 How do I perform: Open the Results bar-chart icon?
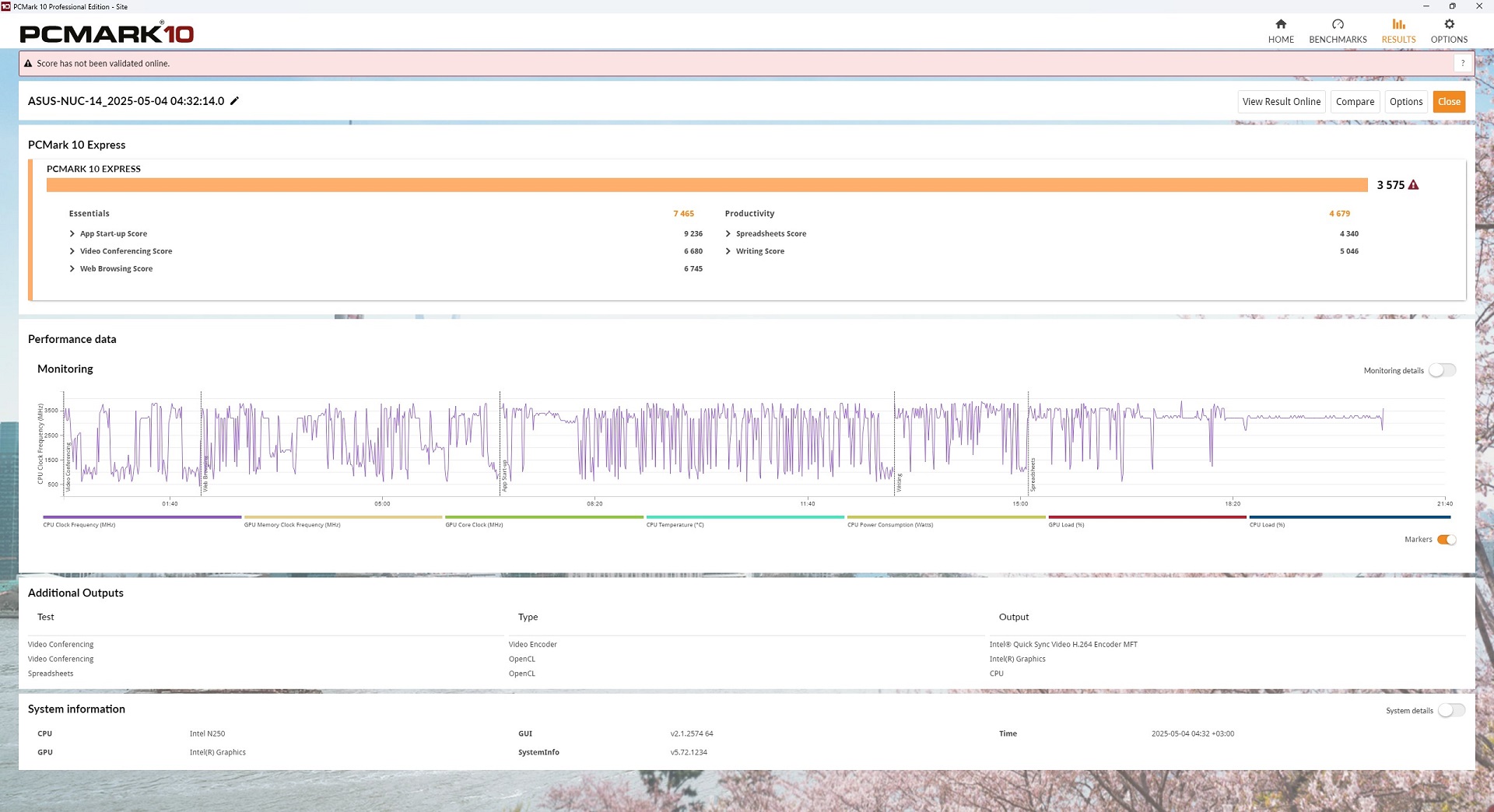tap(1398, 24)
